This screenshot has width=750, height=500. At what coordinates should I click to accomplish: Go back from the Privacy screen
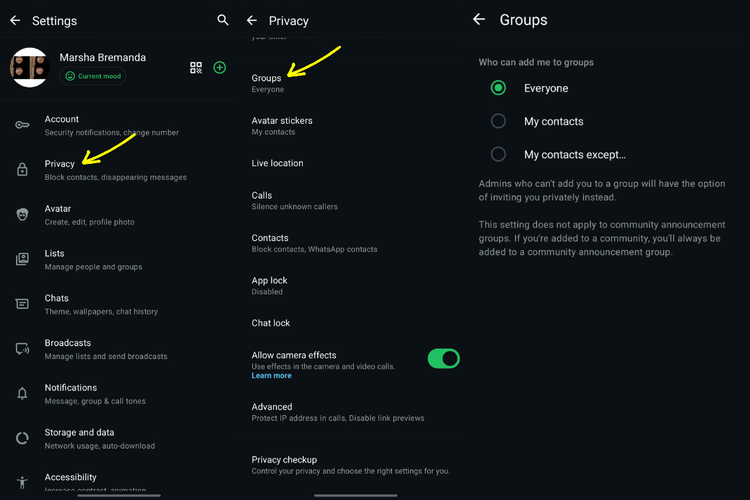click(252, 21)
